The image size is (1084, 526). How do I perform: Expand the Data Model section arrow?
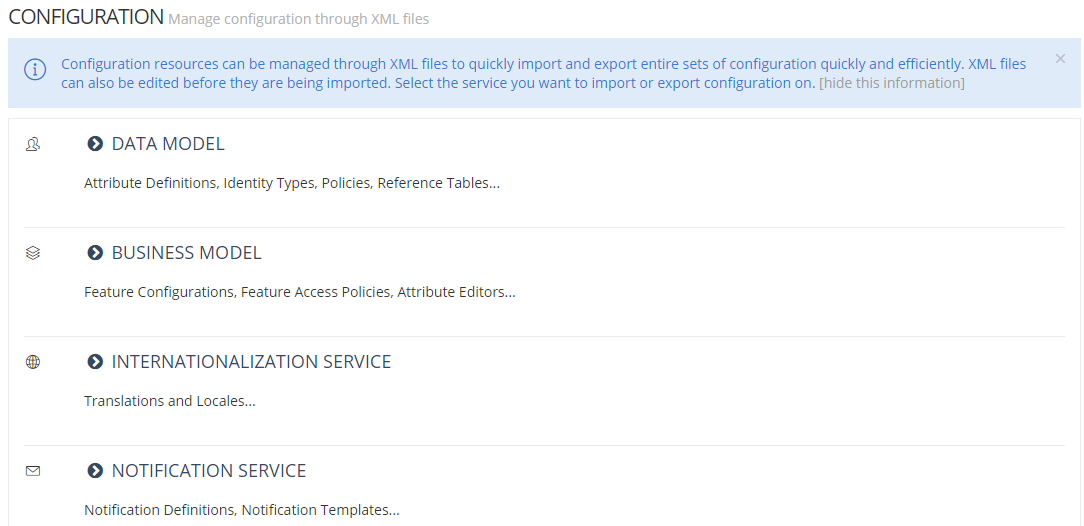tap(95, 144)
